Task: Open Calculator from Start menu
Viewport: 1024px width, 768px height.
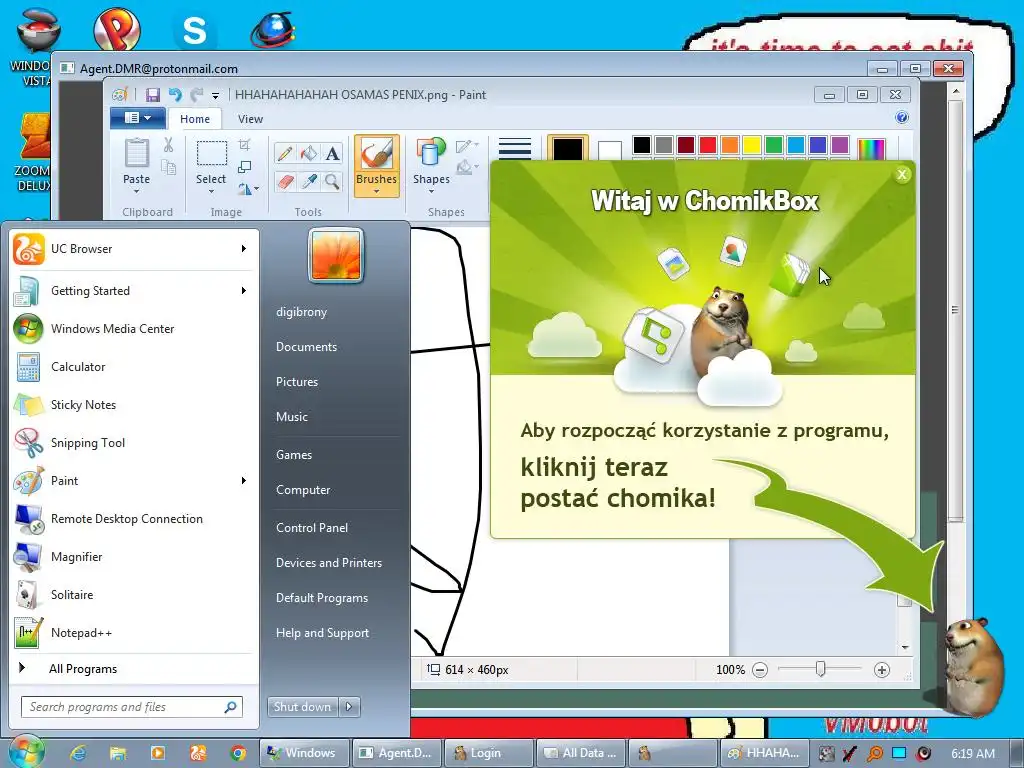Action: tap(134, 367)
